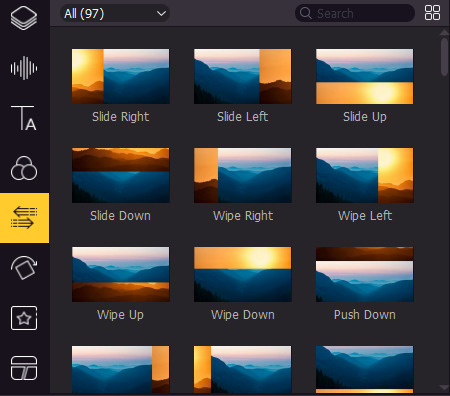Open the Text titles panel
450x396 pixels.
(x=24, y=118)
